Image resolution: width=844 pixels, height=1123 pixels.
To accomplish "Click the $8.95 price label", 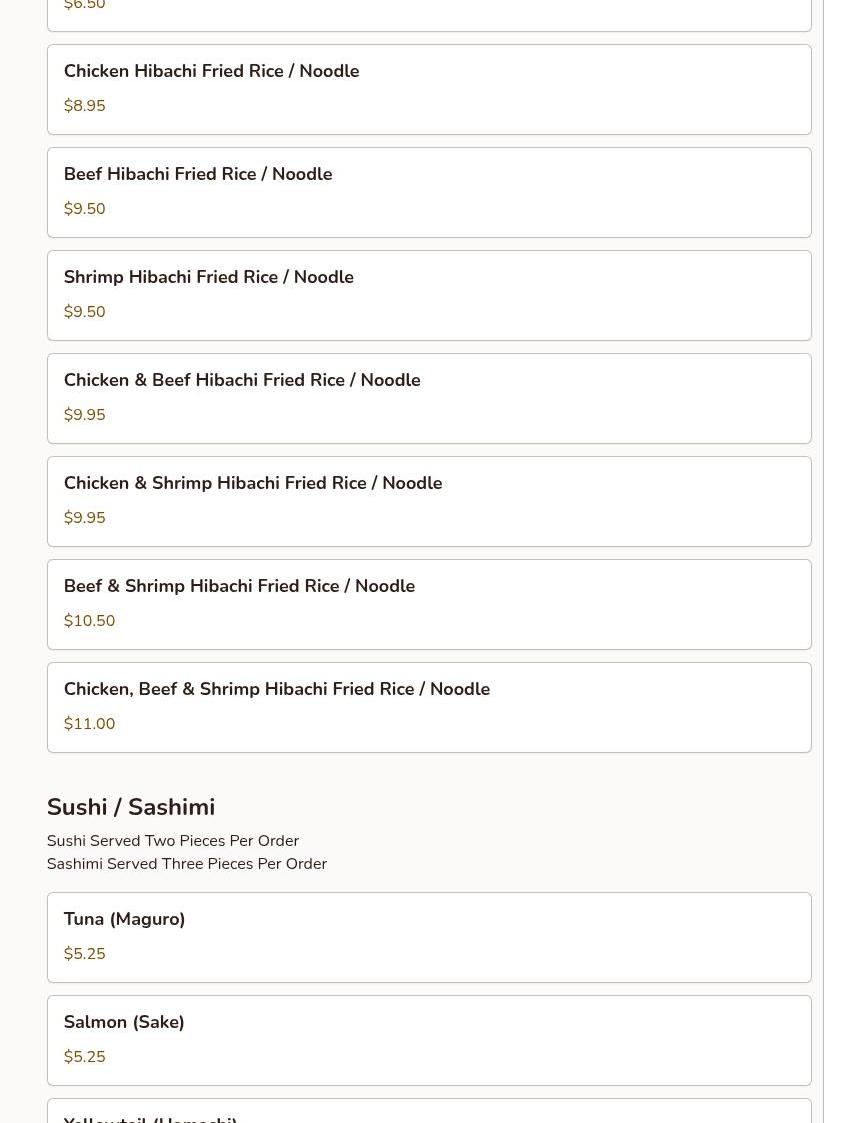I will click(84, 106).
